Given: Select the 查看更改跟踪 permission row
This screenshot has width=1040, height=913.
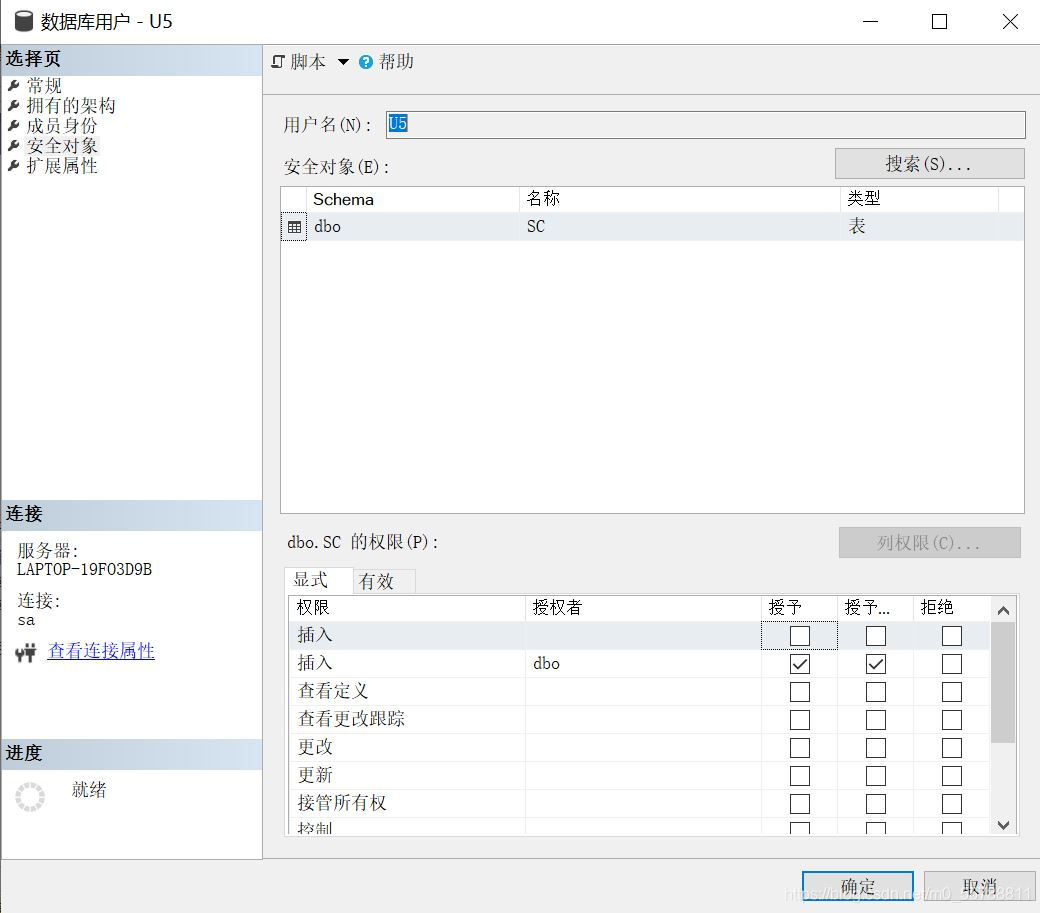Looking at the screenshot, I should [x=639, y=719].
